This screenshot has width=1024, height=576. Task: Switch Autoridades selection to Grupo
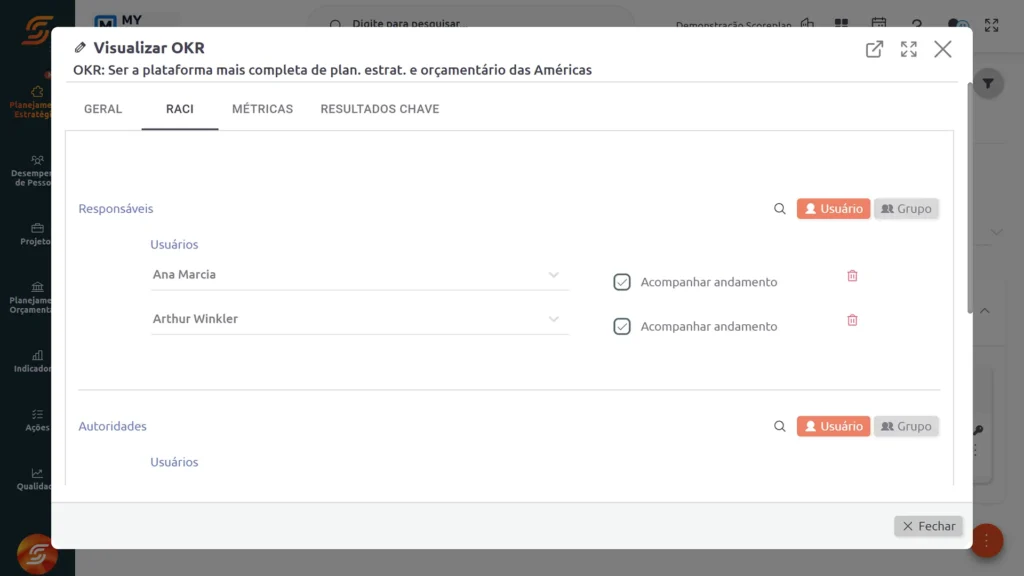906,425
